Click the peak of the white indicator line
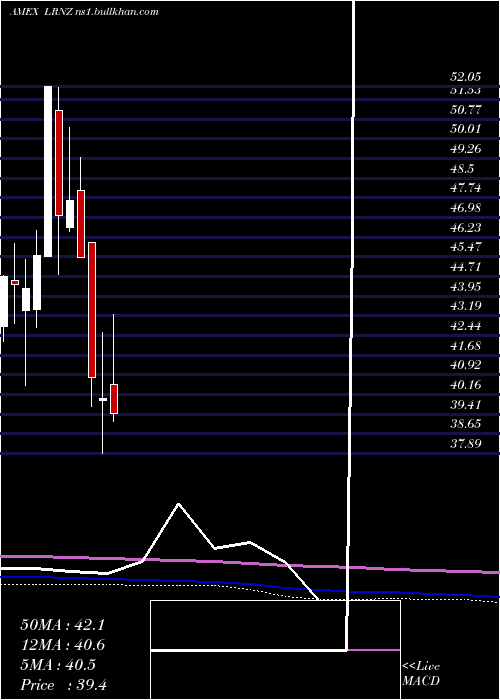The height and width of the screenshot is (700, 500). pyautogui.click(x=179, y=504)
